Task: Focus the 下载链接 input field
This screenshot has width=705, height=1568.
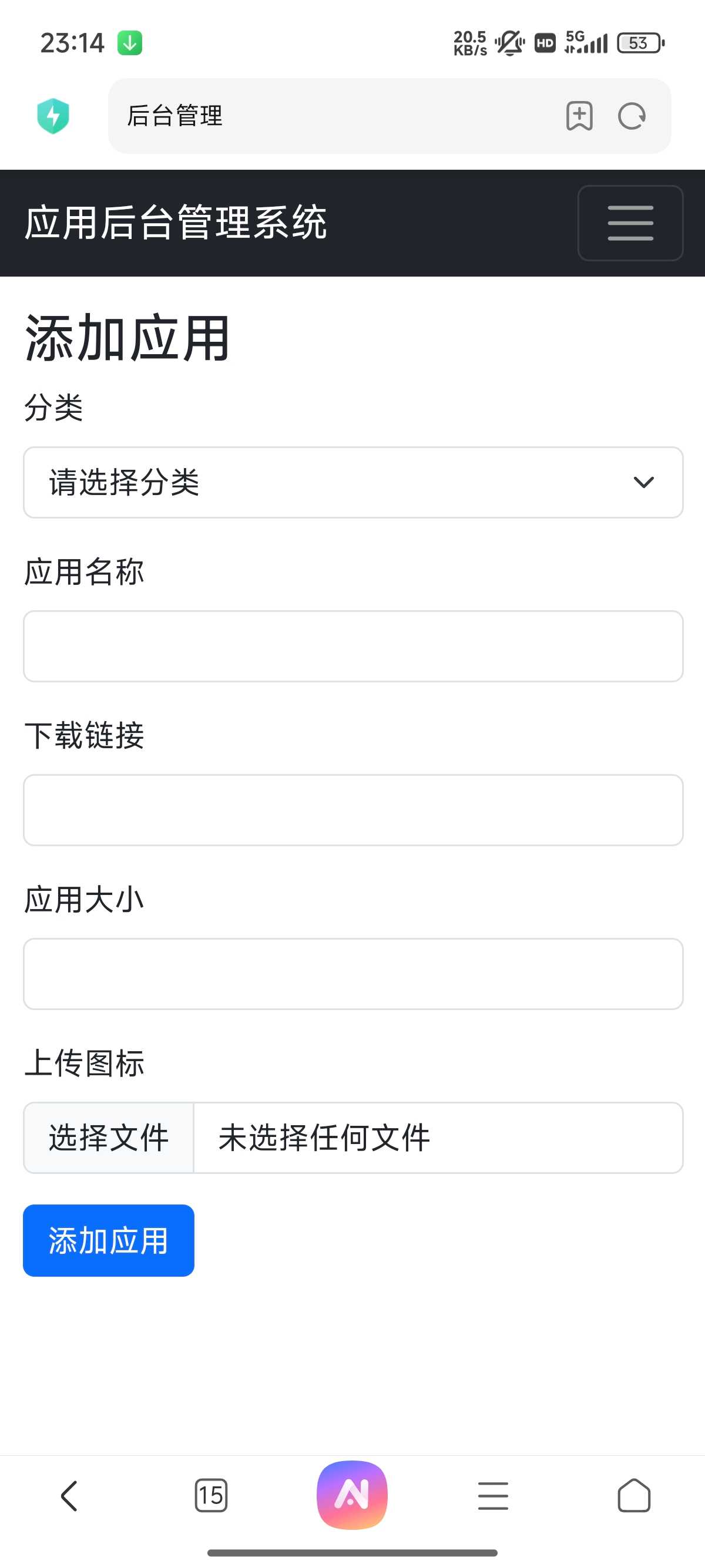Action: pyautogui.click(x=353, y=810)
